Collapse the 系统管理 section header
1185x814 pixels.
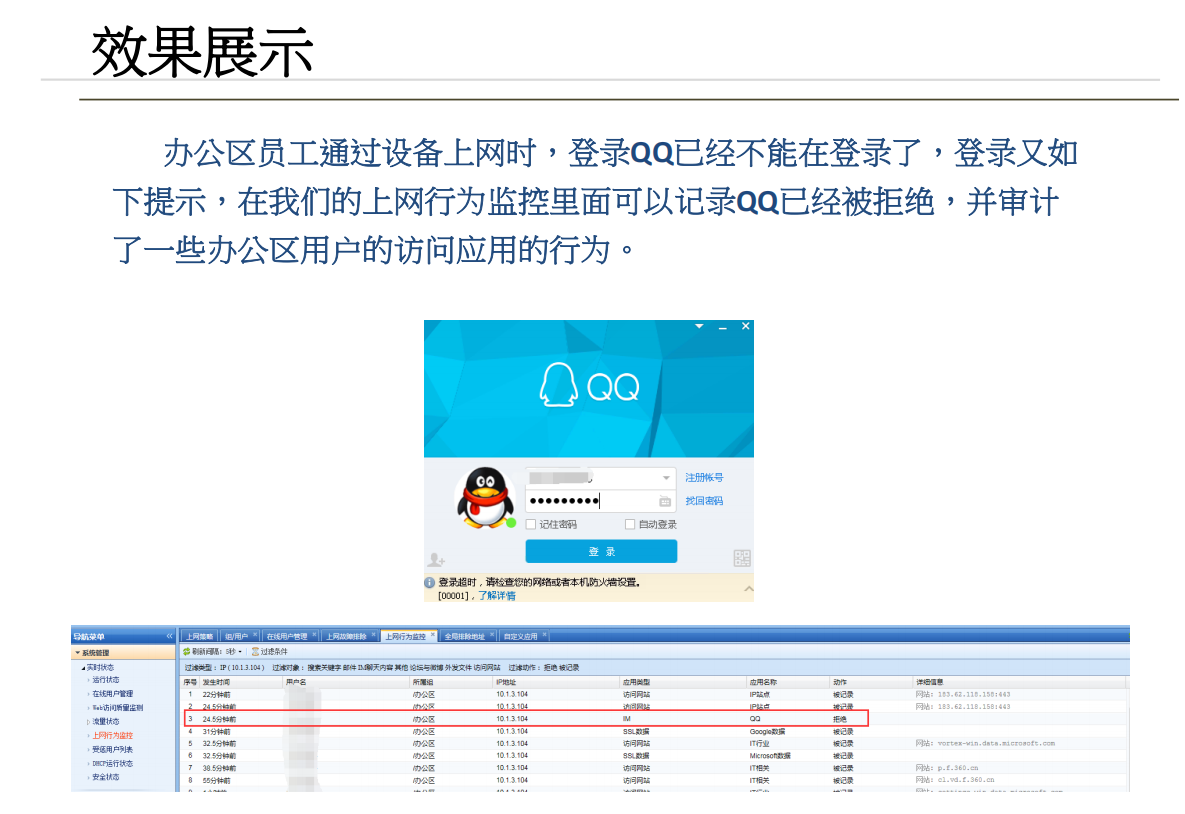(124, 652)
